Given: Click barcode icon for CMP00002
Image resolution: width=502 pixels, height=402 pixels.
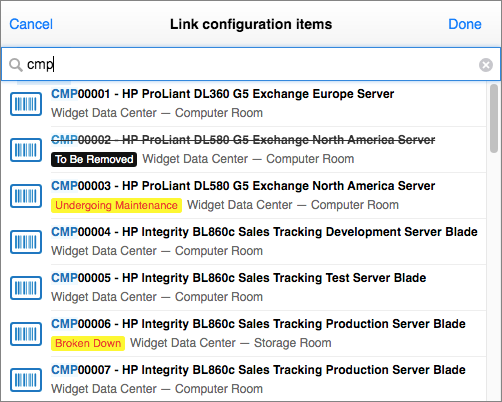Looking at the screenshot, I should (26, 150).
